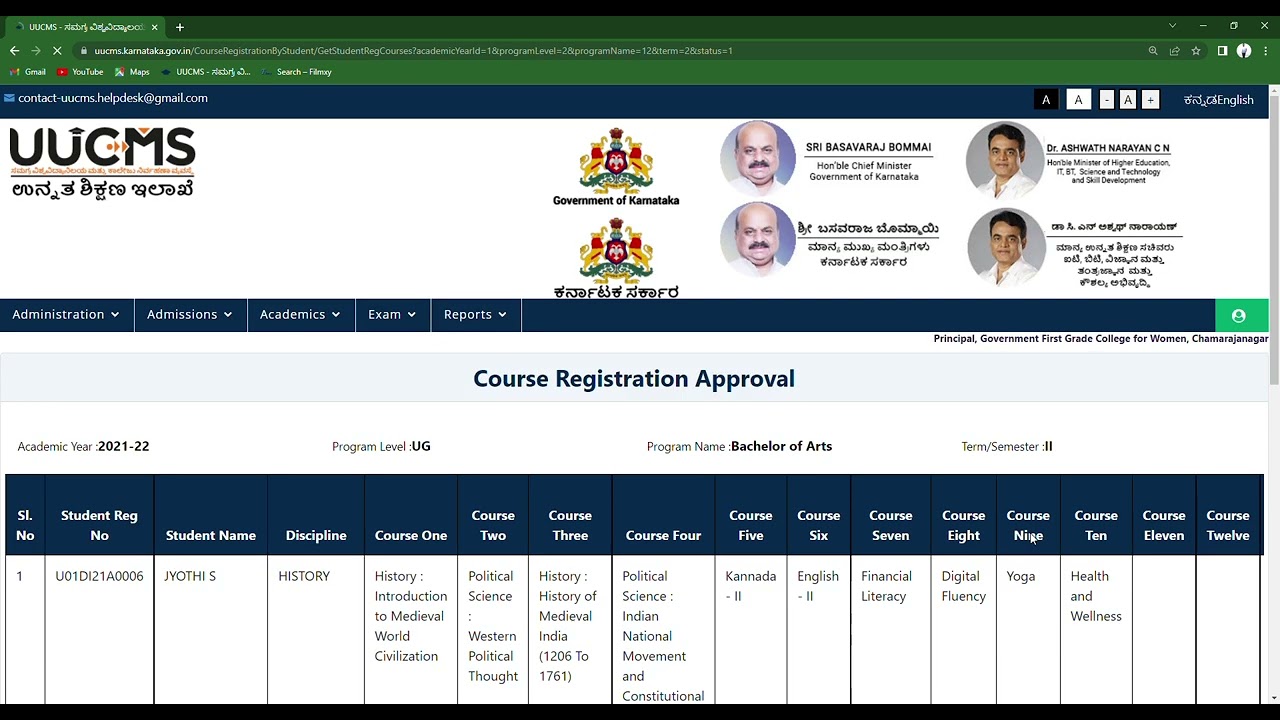Go back with the browser back arrow
Viewport: 1280px width, 720px height.
pos(14,50)
